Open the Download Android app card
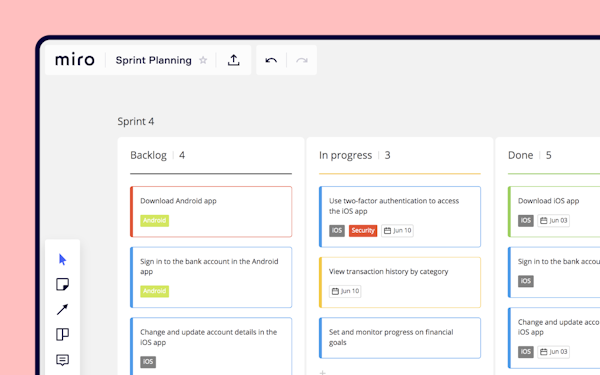Screen dimensions: 600x375 (211, 212)
